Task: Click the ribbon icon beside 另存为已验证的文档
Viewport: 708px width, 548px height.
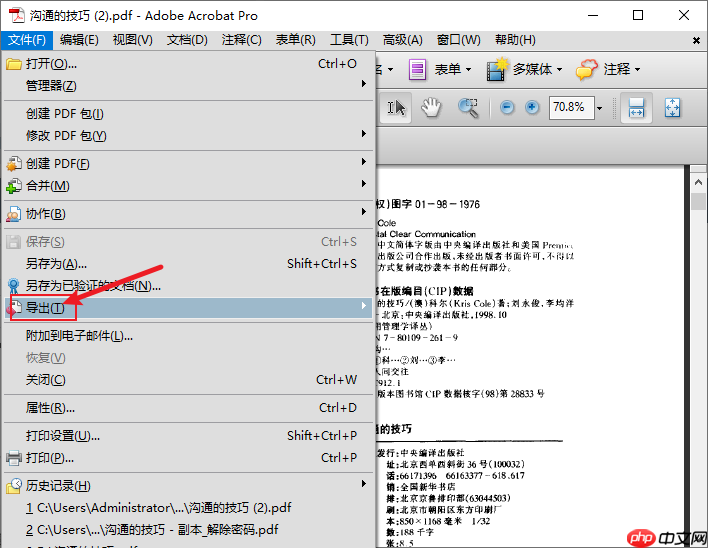Action: (x=14, y=286)
